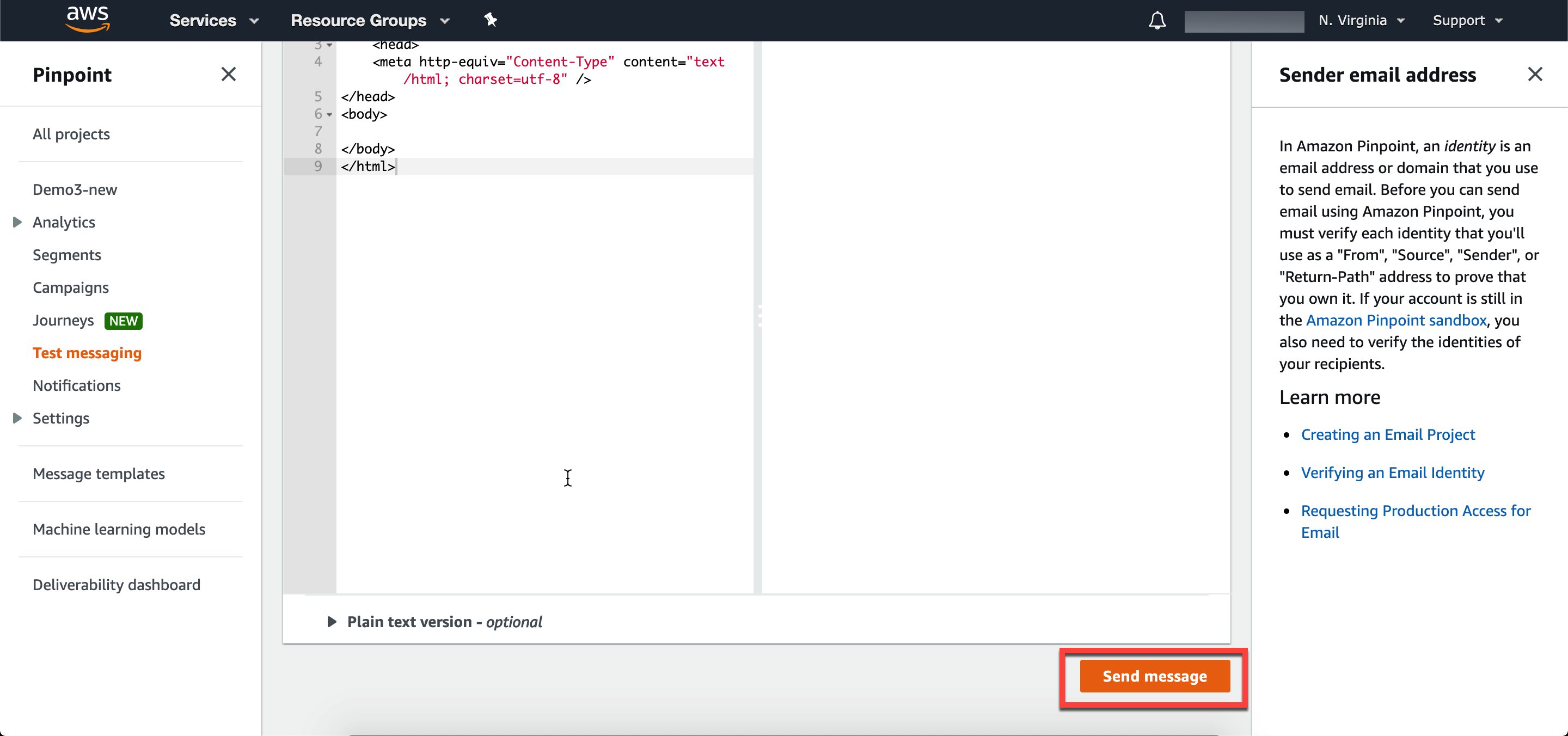Expand the Analytics section arrow
The width and height of the screenshot is (1568, 736).
[17, 222]
